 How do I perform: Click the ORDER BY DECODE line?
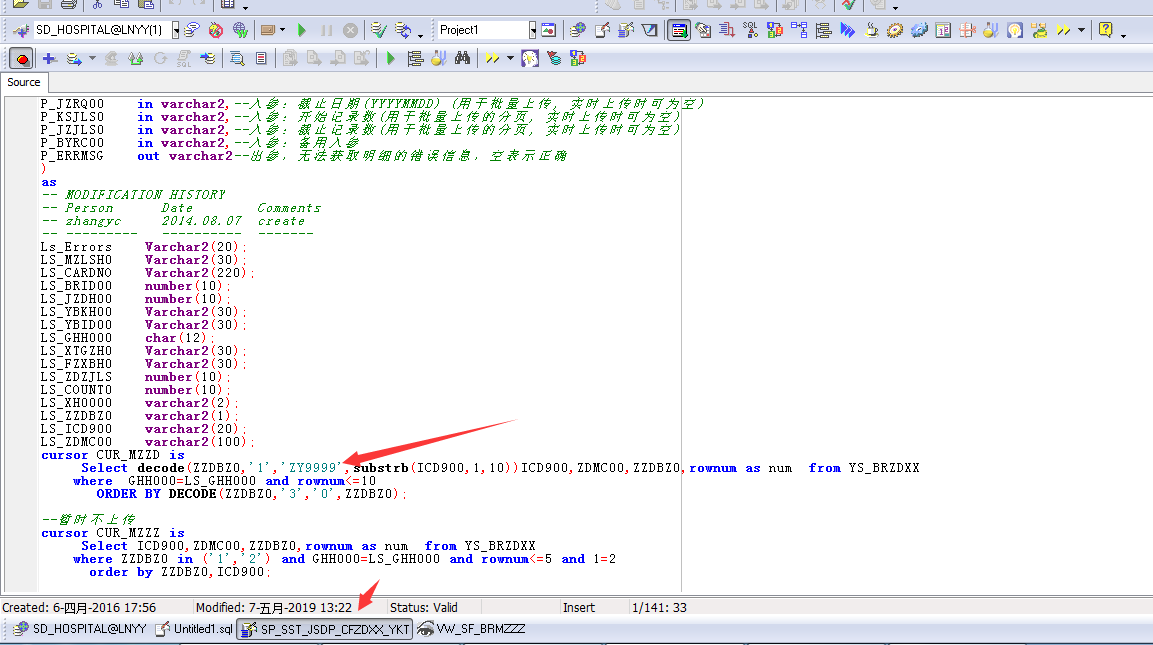[x=251, y=494]
